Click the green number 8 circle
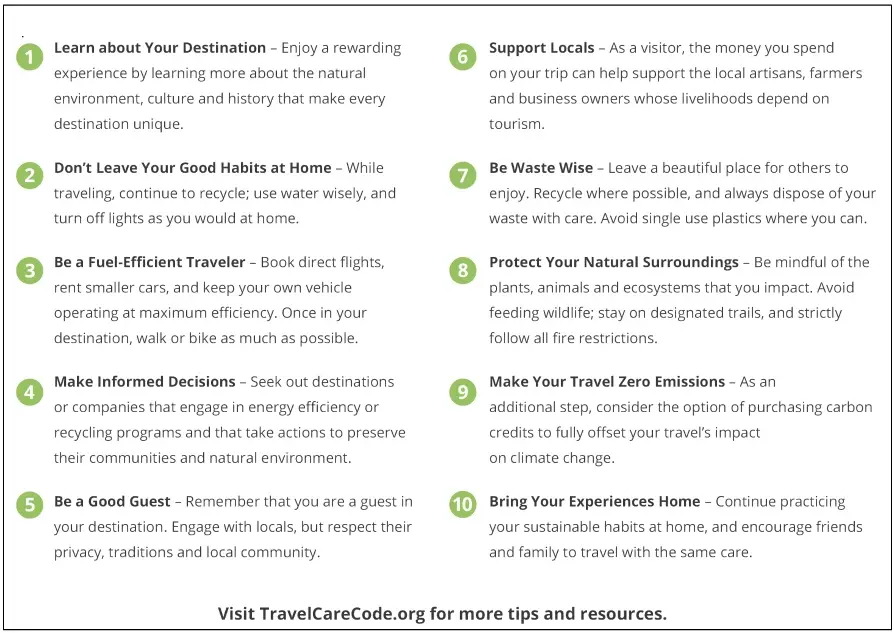 coord(462,271)
